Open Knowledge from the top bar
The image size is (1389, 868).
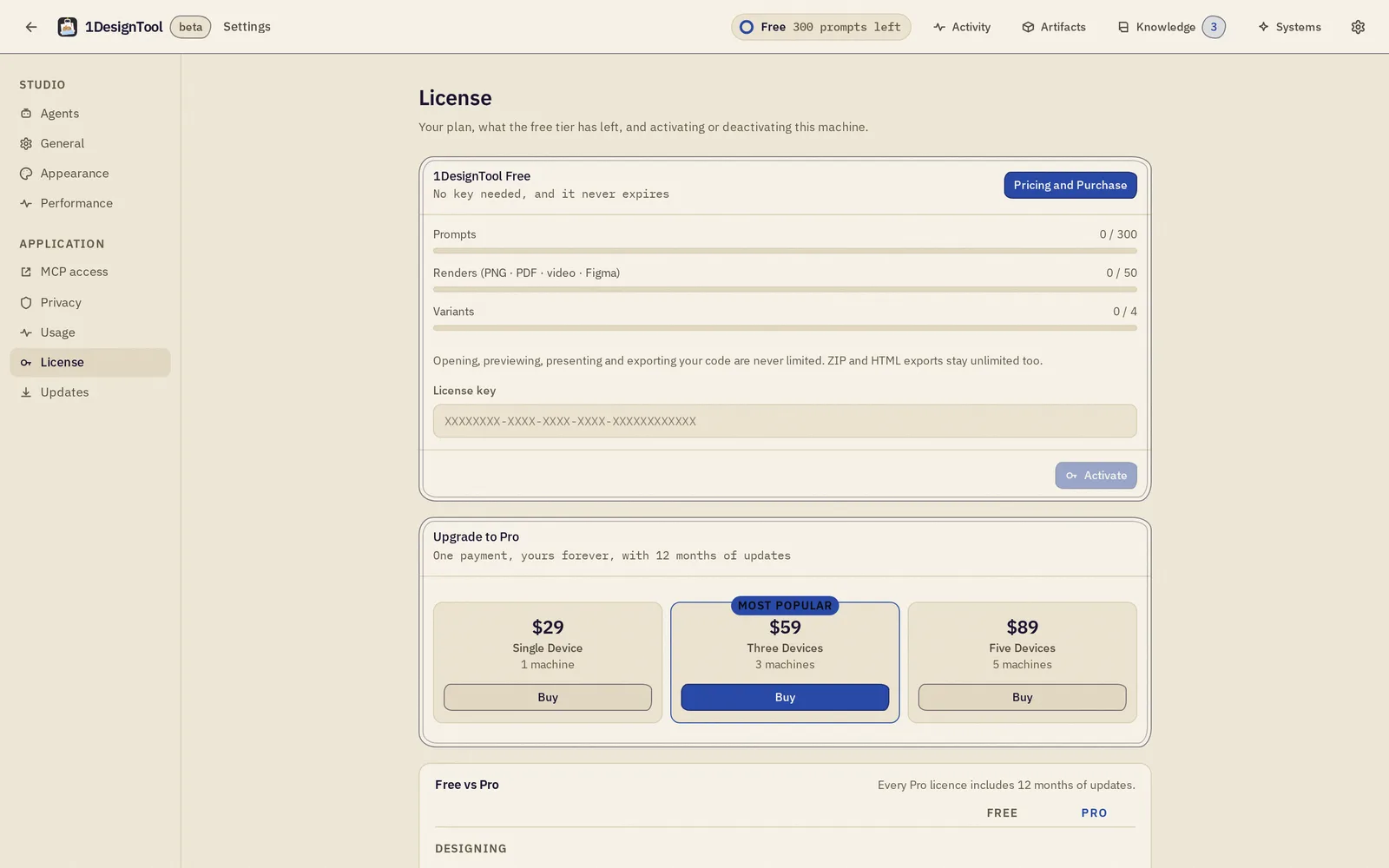point(1171,27)
